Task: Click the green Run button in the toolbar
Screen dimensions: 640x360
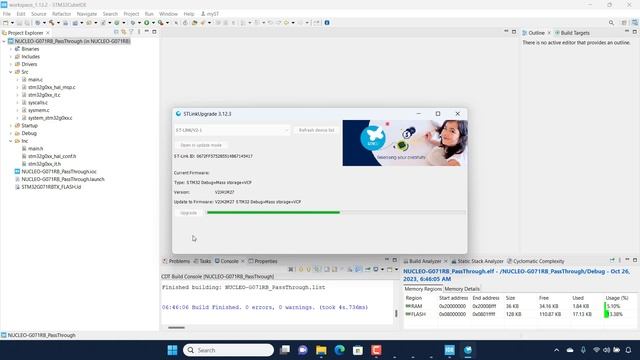Action: (x=146, y=23)
